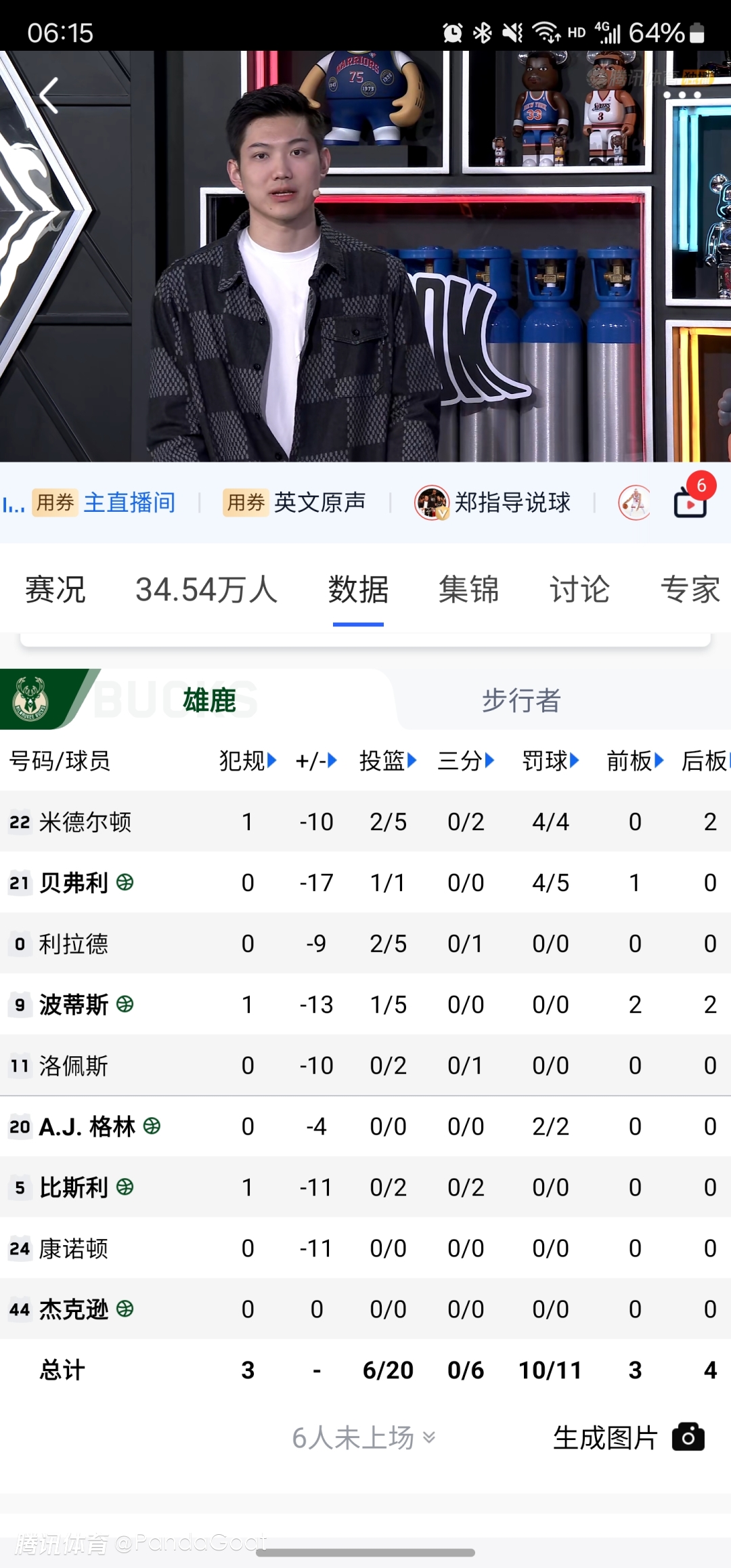Tap the starter badge next to 波蒂斯

[x=125, y=1004]
